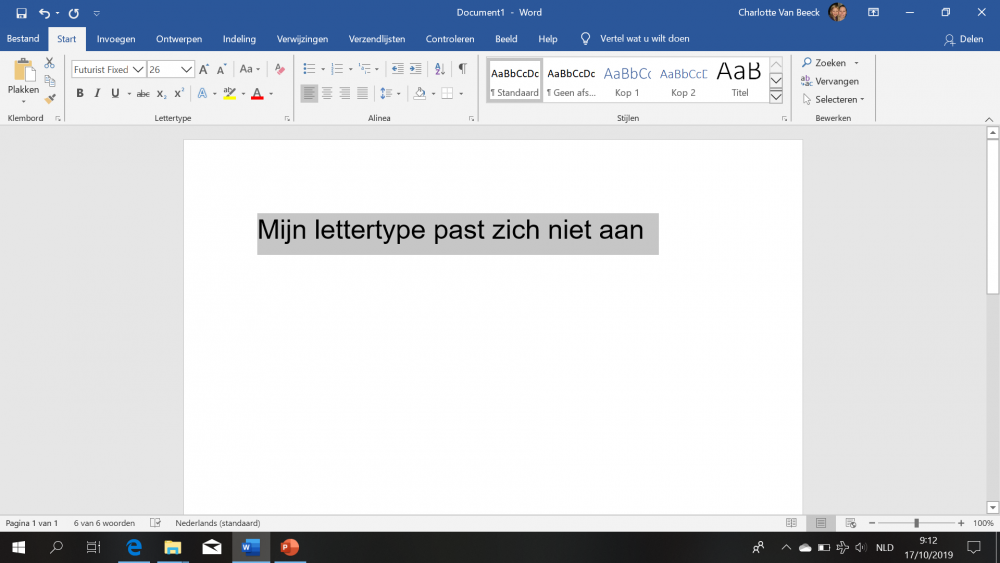Open the Invoegen tab
This screenshot has height=563, width=1000.
(x=116, y=39)
